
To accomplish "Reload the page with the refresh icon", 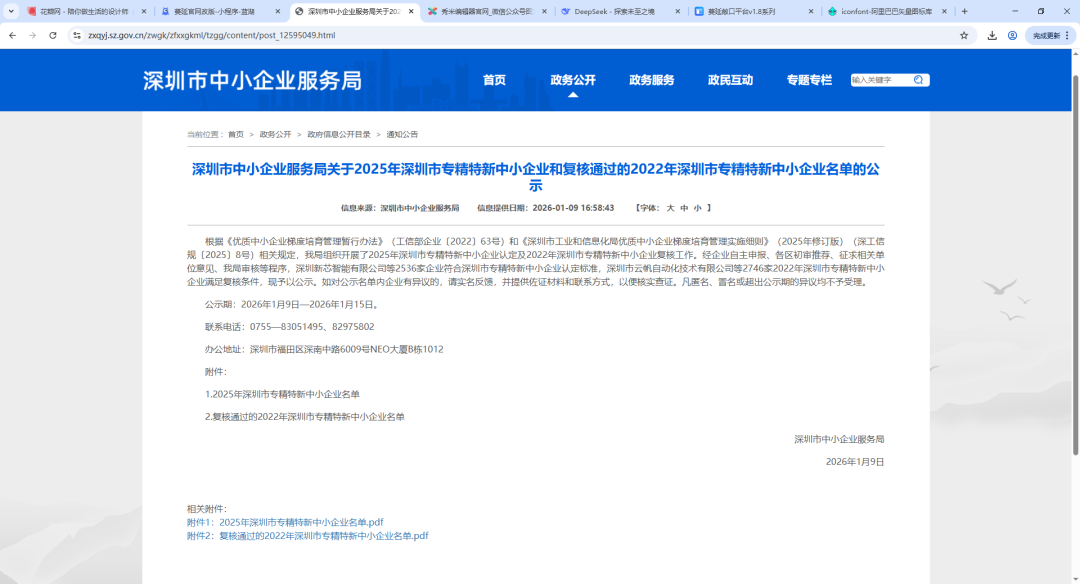I will (53, 35).
